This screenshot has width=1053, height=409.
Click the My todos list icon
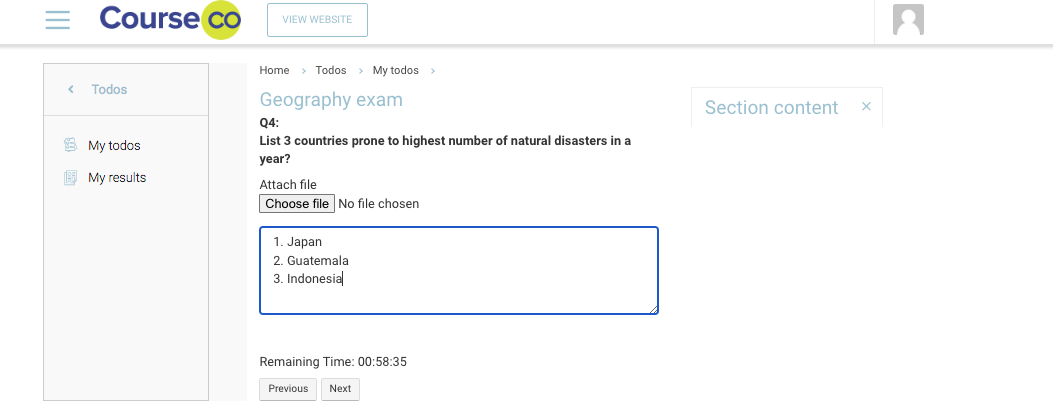click(70, 145)
